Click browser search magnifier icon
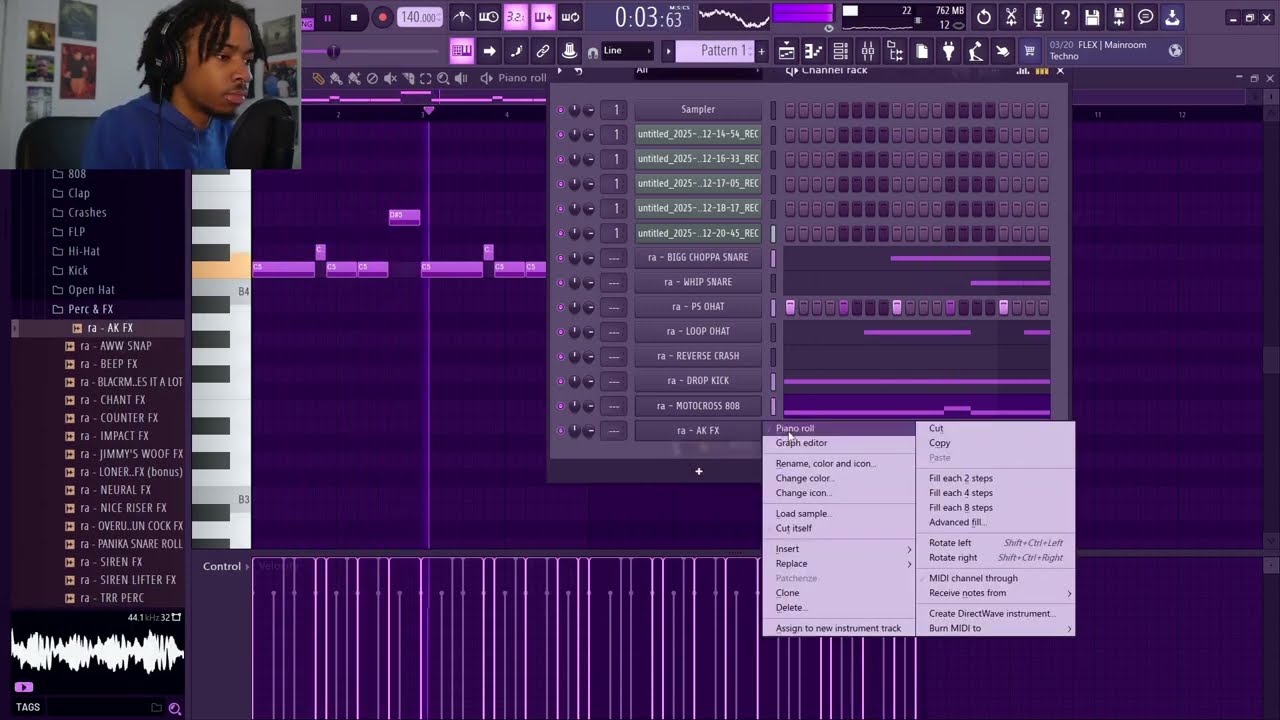This screenshot has width=1280, height=720. pyautogui.click(x=175, y=708)
